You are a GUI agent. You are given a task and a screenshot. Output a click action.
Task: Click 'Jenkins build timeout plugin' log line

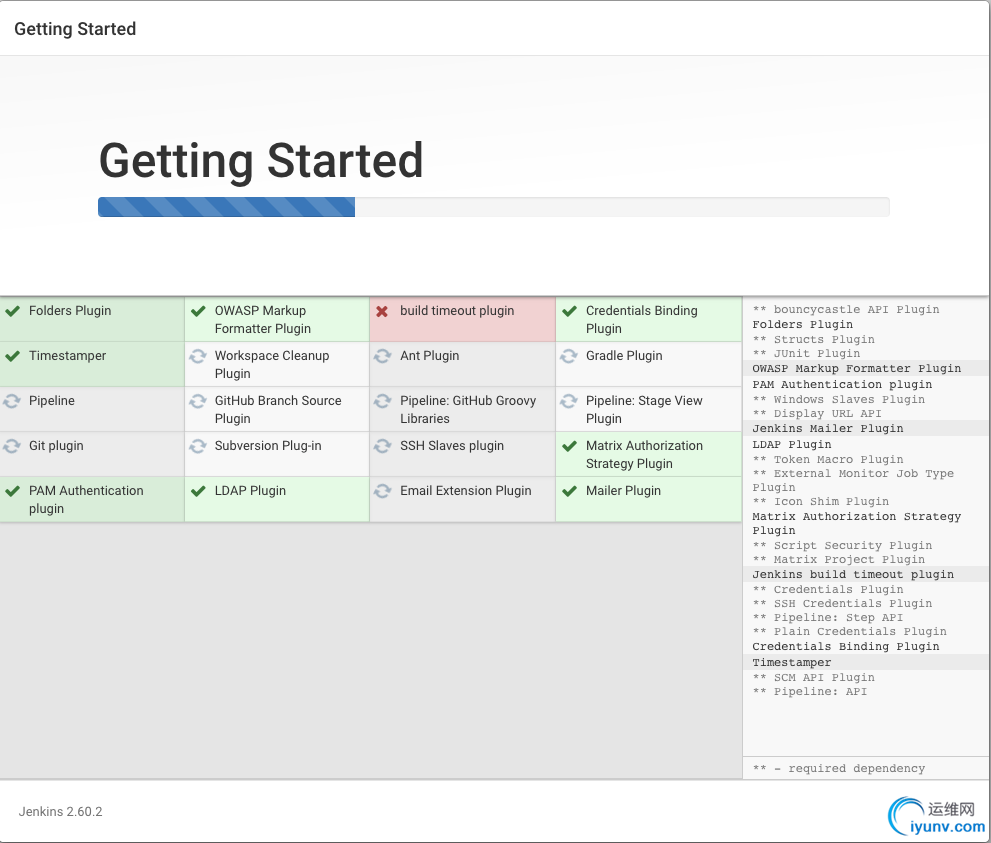[x=853, y=574]
